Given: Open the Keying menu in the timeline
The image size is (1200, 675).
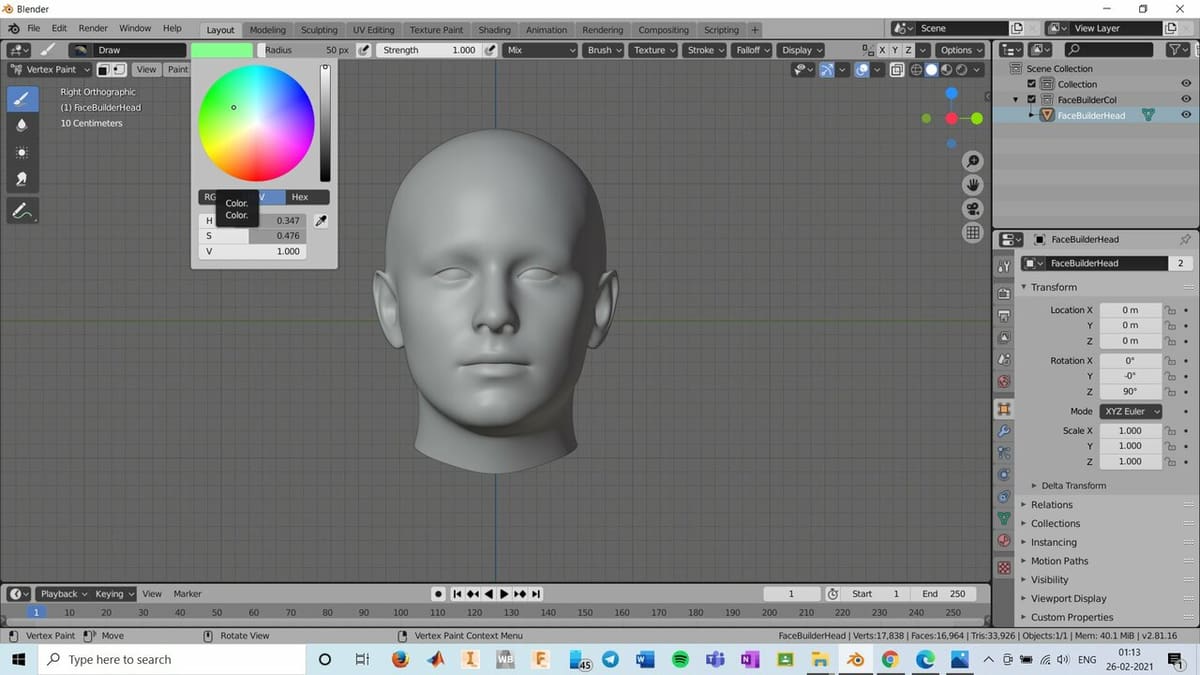Looking at the screenshot, I should click(x=113, y=594).
